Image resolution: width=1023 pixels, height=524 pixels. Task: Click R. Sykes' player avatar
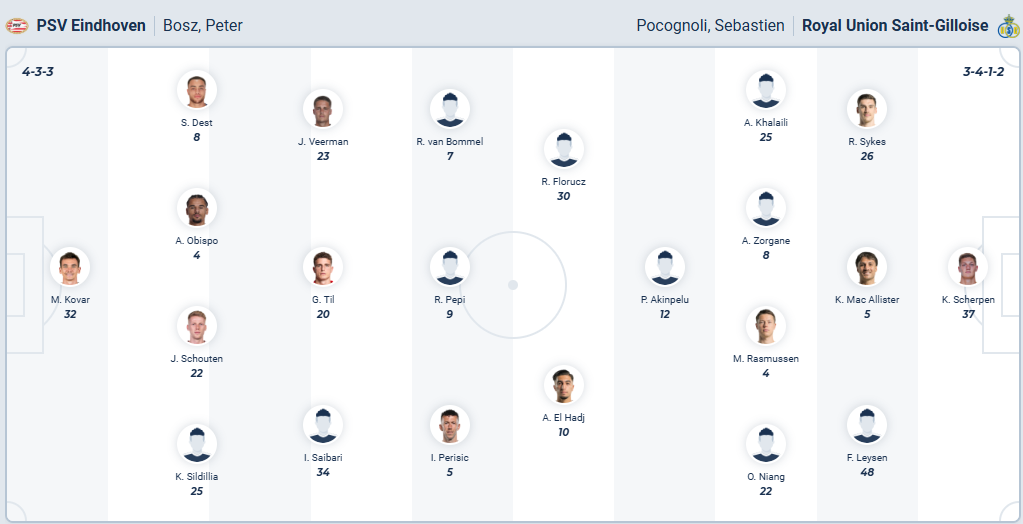coord(867,110)
